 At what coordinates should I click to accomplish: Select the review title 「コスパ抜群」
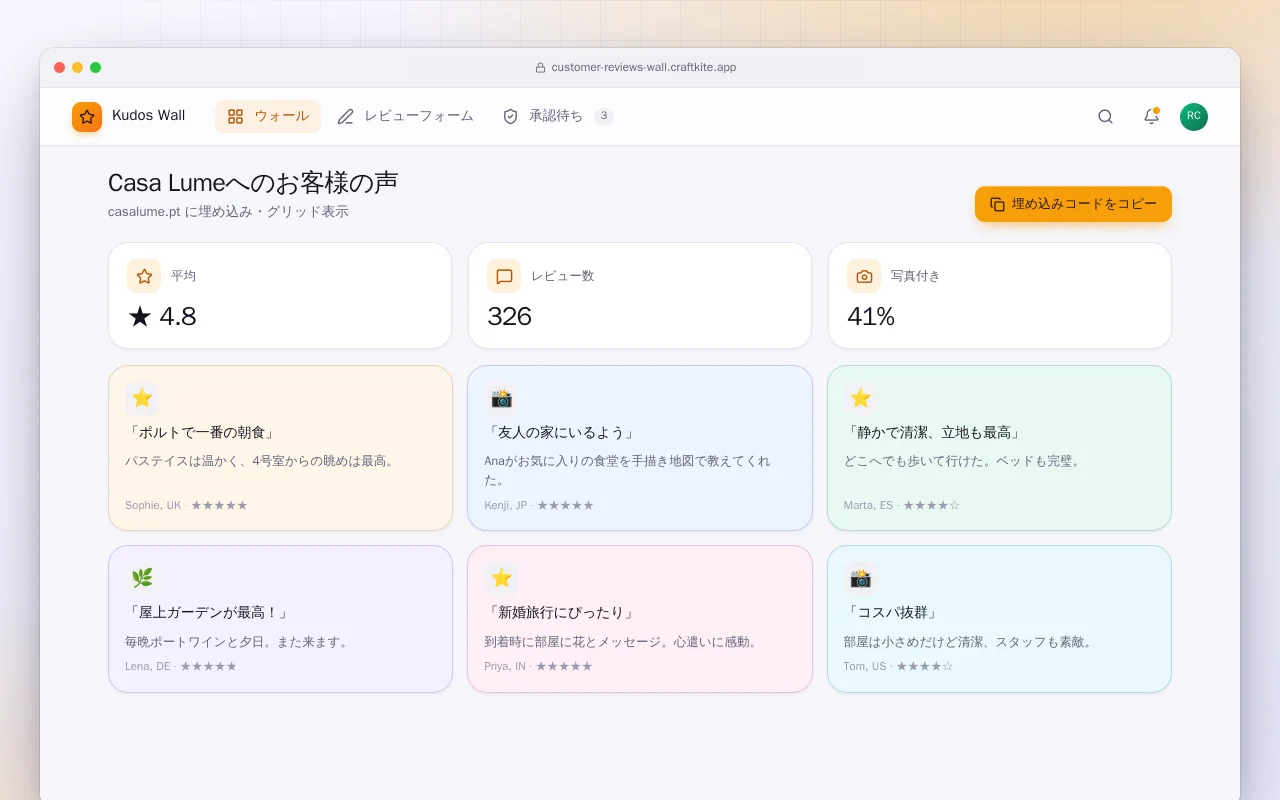tap(892, 613)
